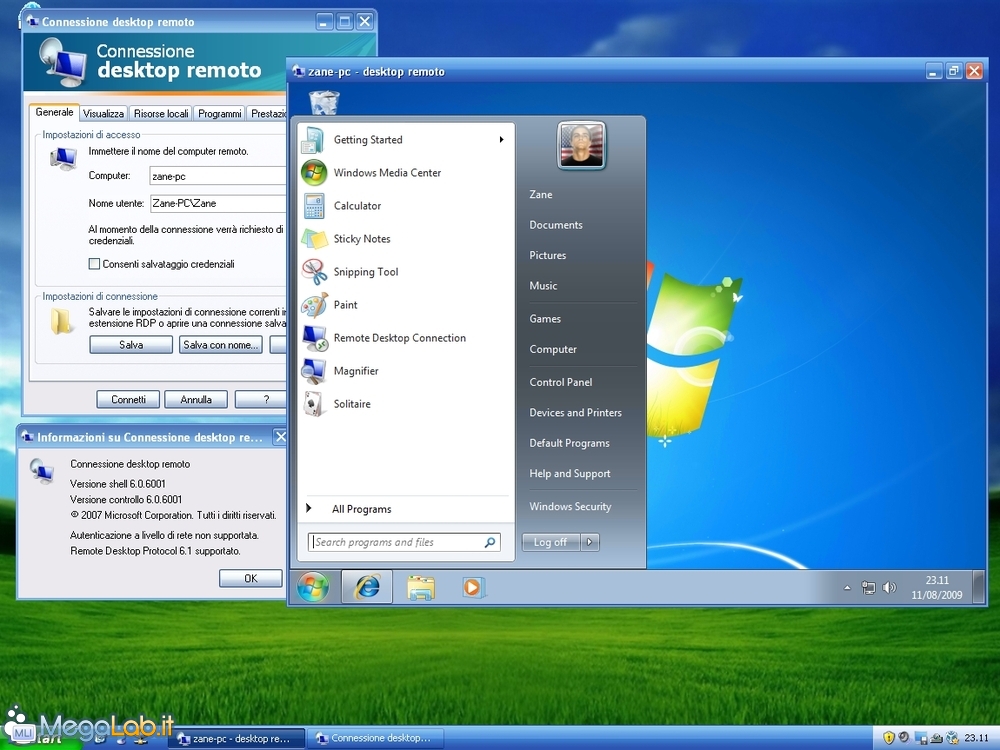
Task: Click the Zane user account picture
Action: [x=581, y=146]
